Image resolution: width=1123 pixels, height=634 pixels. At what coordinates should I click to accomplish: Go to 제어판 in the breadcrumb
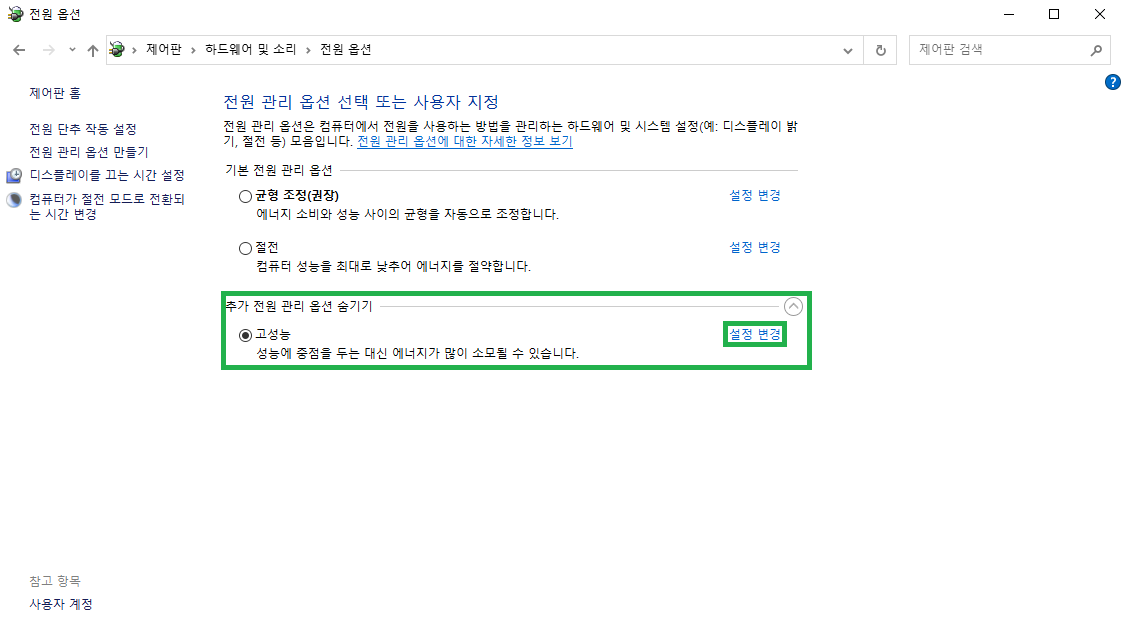click(164, 49)
